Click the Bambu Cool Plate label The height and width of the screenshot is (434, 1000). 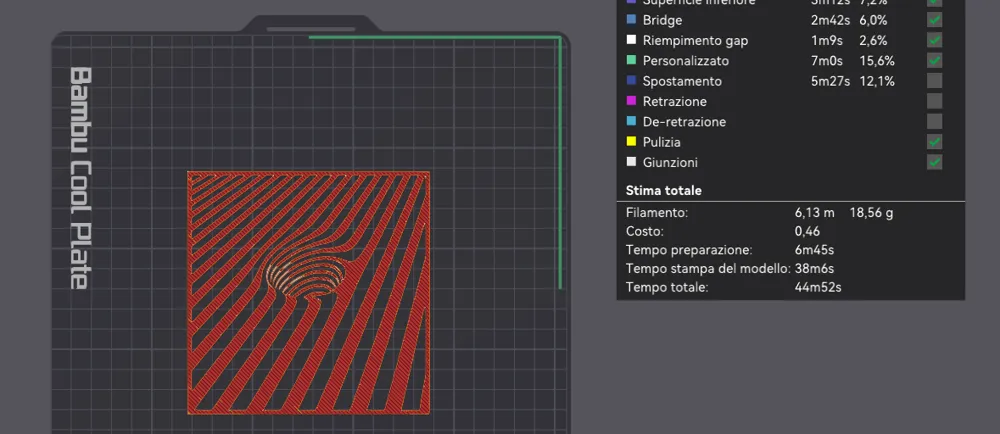click(81, 178)
